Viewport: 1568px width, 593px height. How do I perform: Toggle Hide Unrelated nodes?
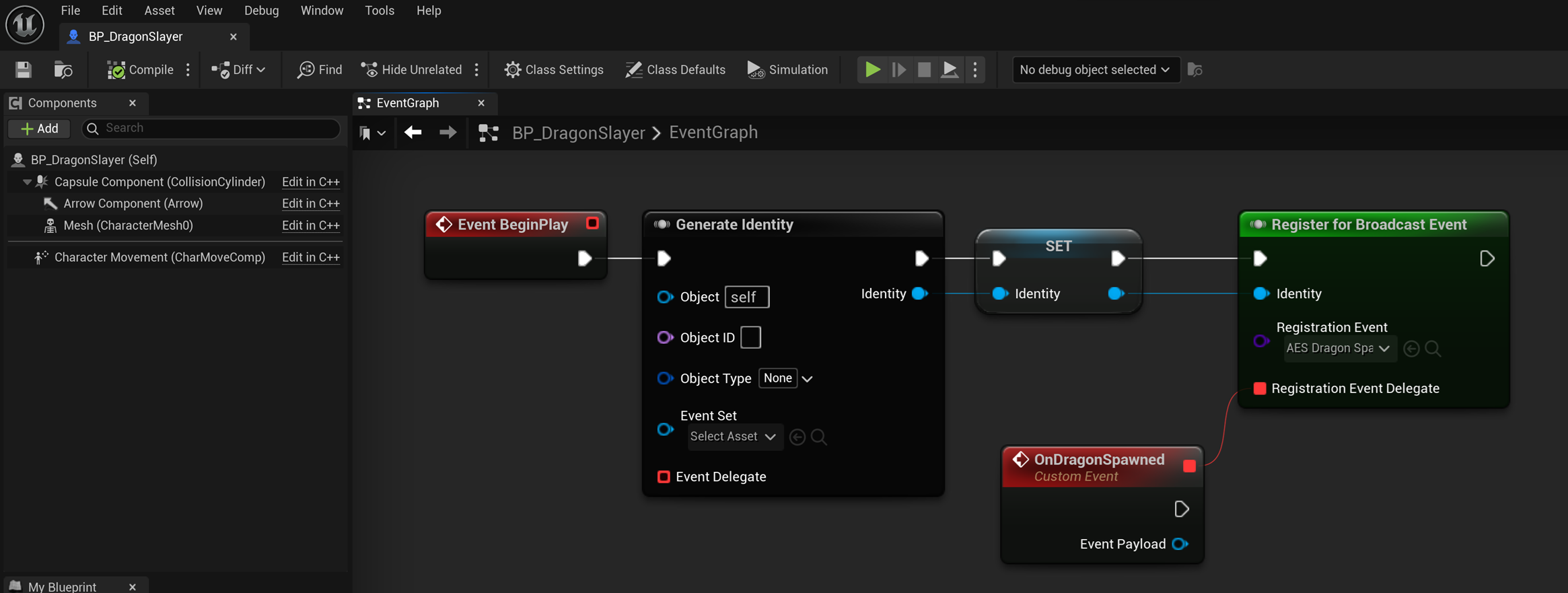click(x=411, y=69)
